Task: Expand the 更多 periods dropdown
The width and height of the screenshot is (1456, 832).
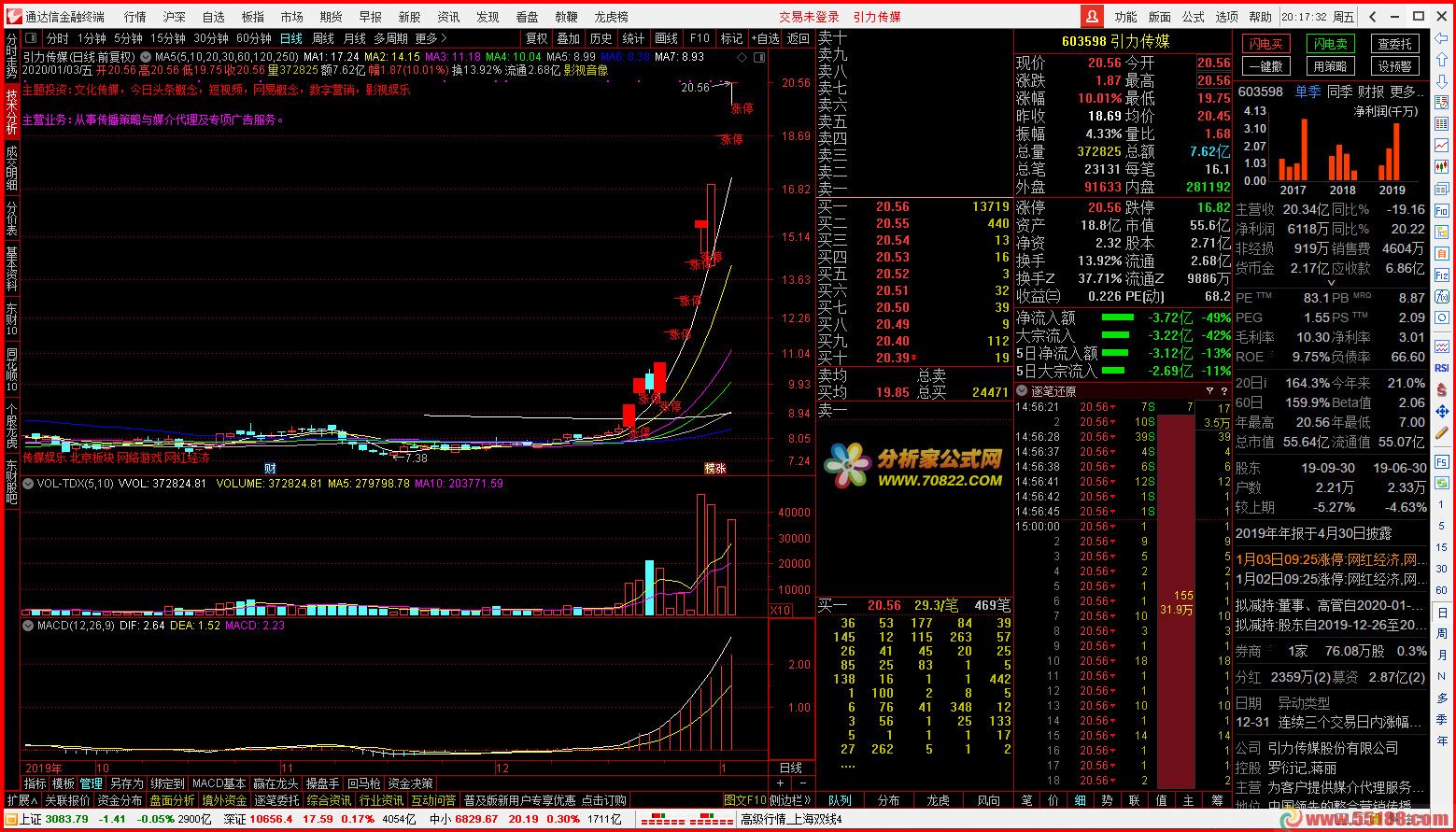Action: tap(431, 38)
